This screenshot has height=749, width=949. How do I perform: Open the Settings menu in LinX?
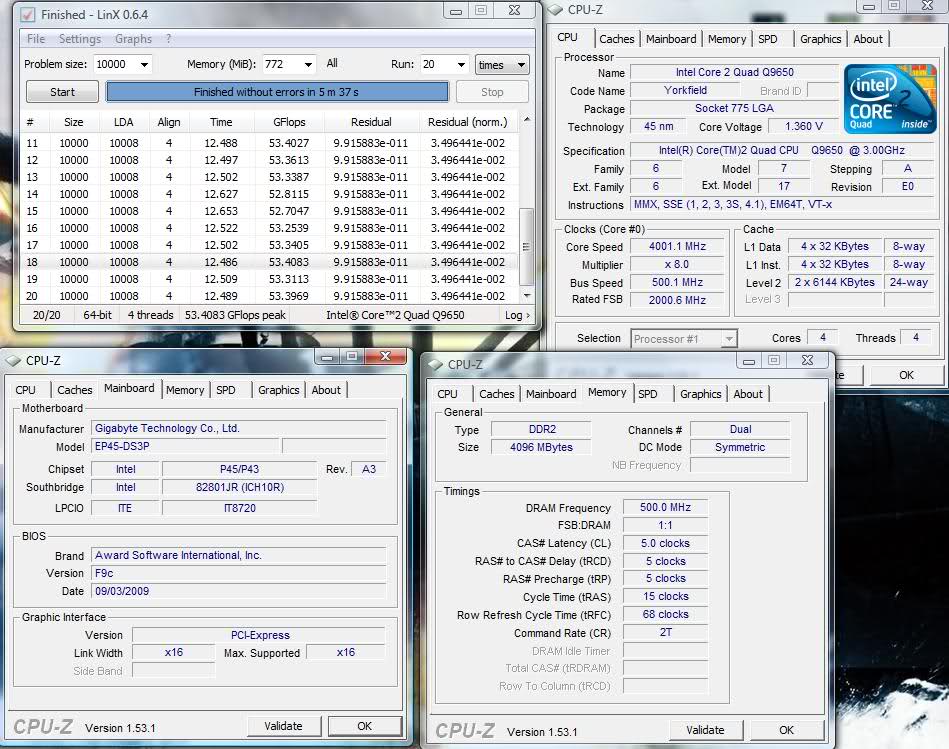(80, 39)
